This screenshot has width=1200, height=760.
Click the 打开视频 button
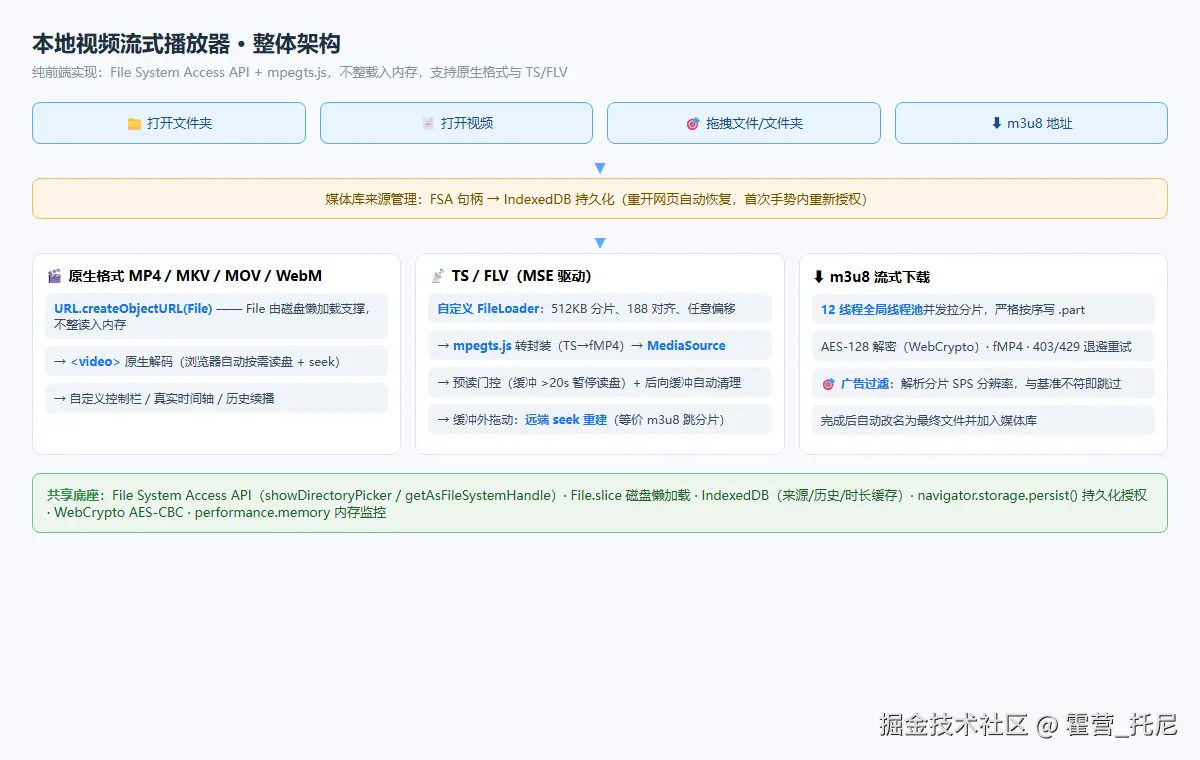click(456, 123)
